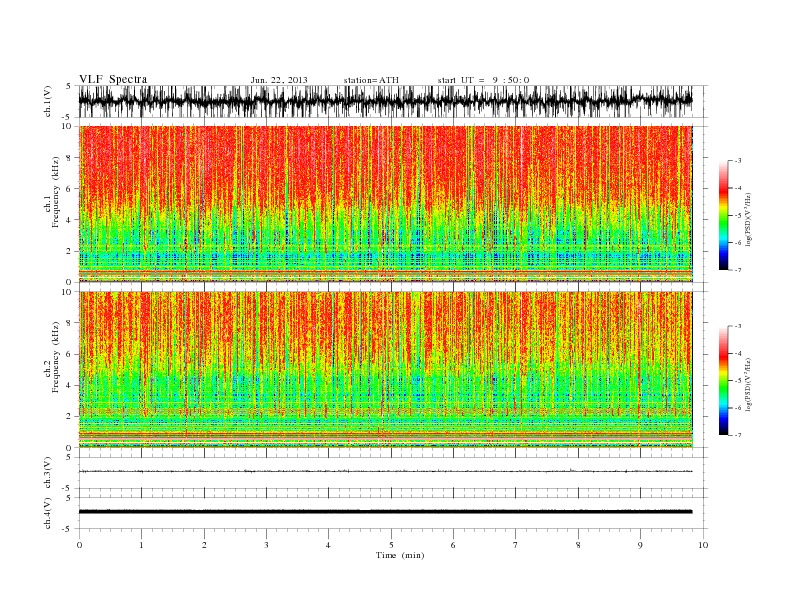Select the log(PSD) label beside ch.1 color scale
Viewport: 792px width, 612px height.
tap(748, 218)
